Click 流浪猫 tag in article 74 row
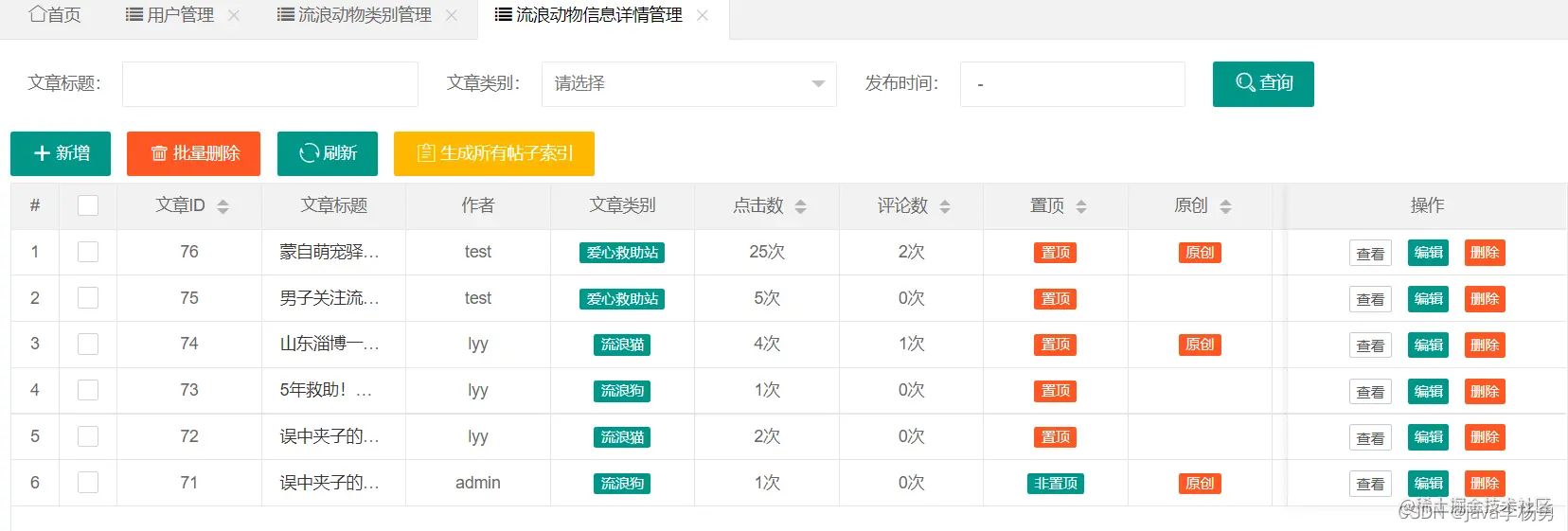 click(622, 345)
